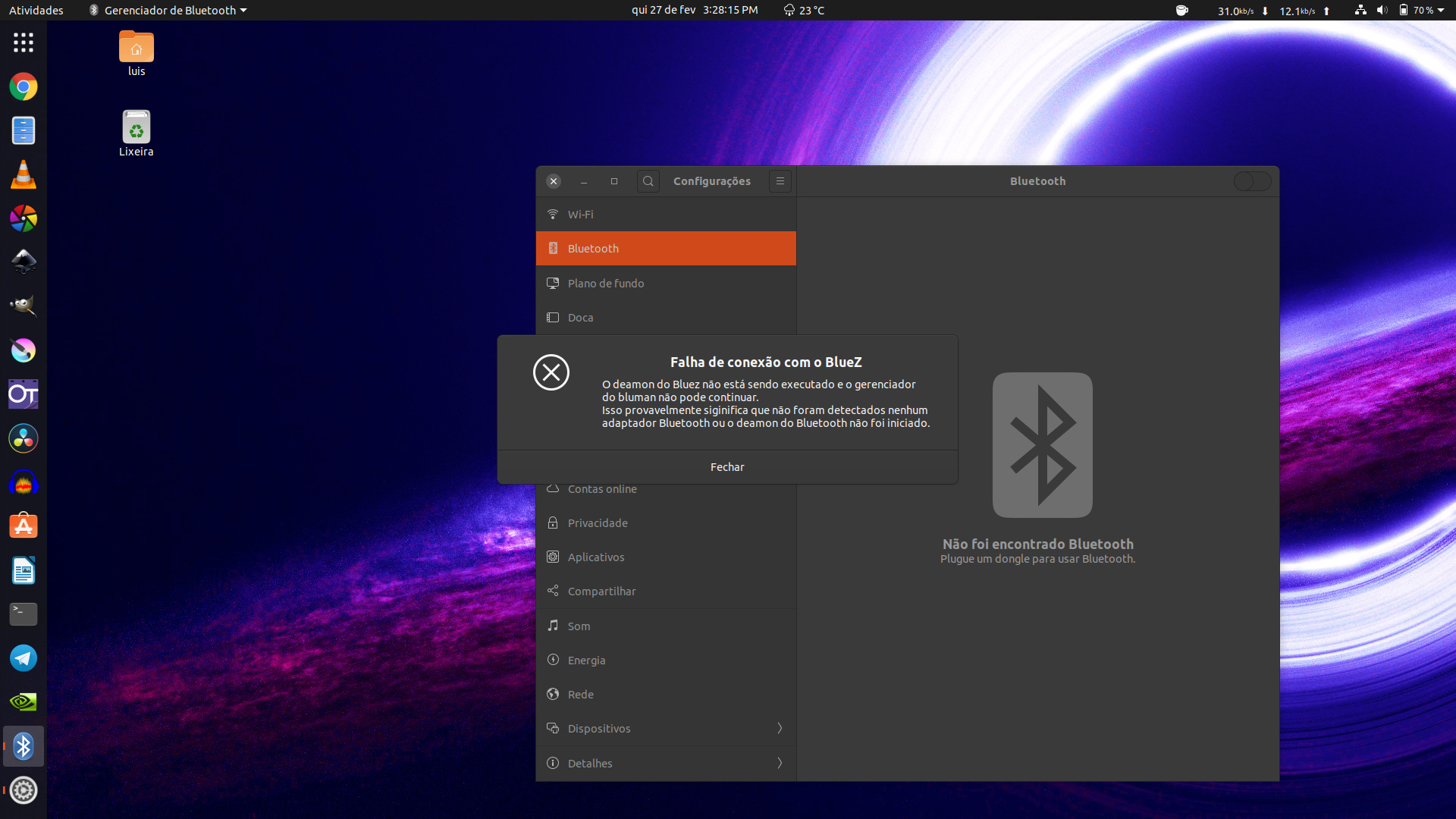This screenshot has width=1456, height=819.
Task: Click the volume speaker tray icon
Action: [x=1382, y=11]
